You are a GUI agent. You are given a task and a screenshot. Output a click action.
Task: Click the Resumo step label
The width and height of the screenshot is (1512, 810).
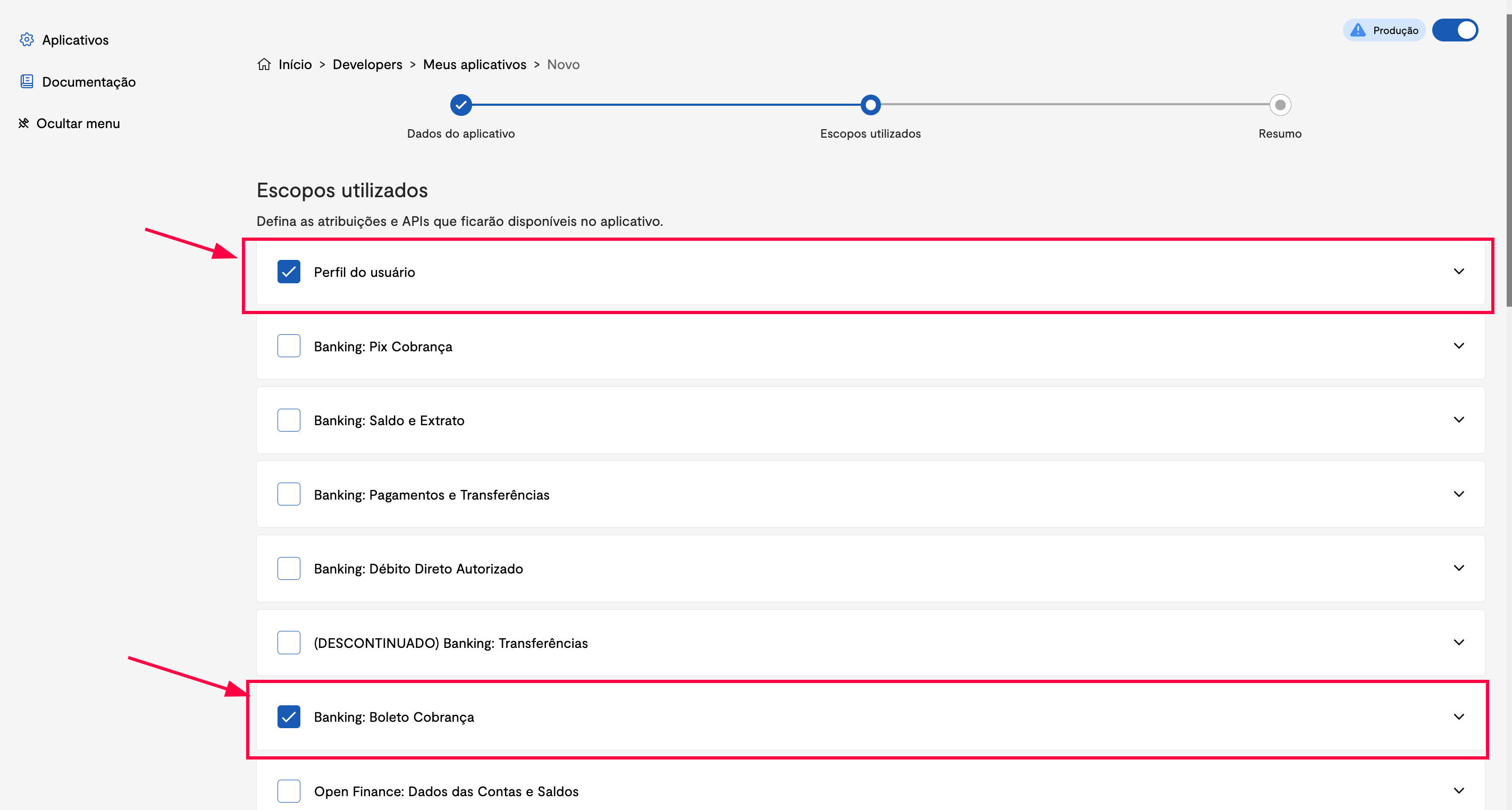click(1280, 134)
